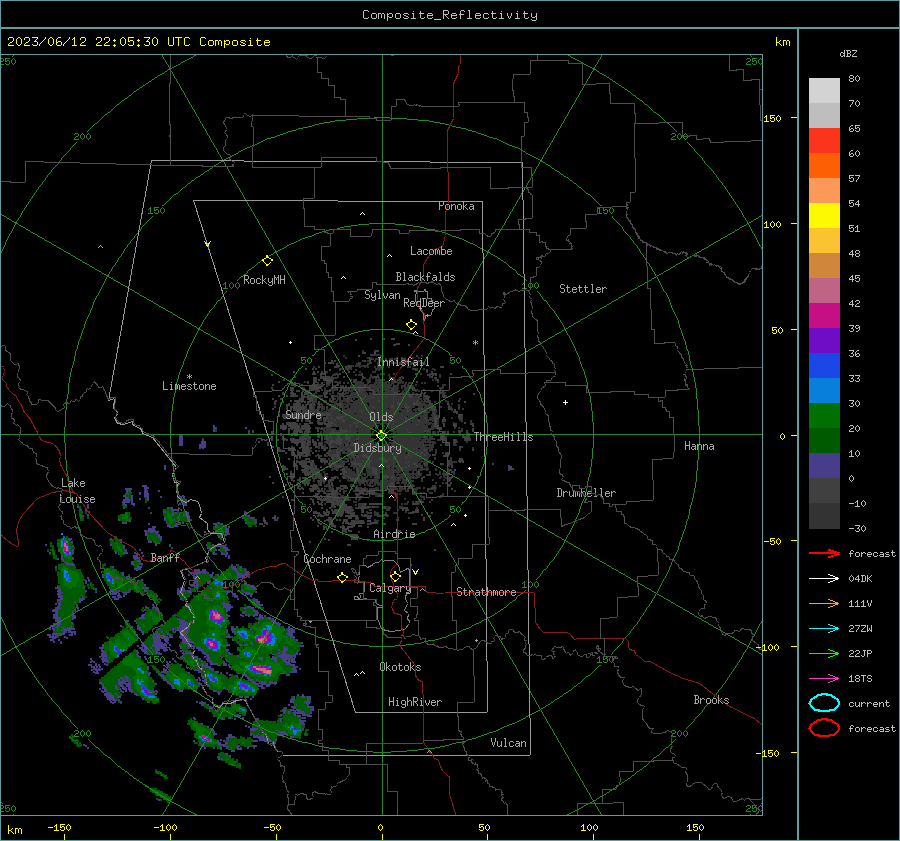Click the yellow diamond marker near RedDeer

point(411,325)
